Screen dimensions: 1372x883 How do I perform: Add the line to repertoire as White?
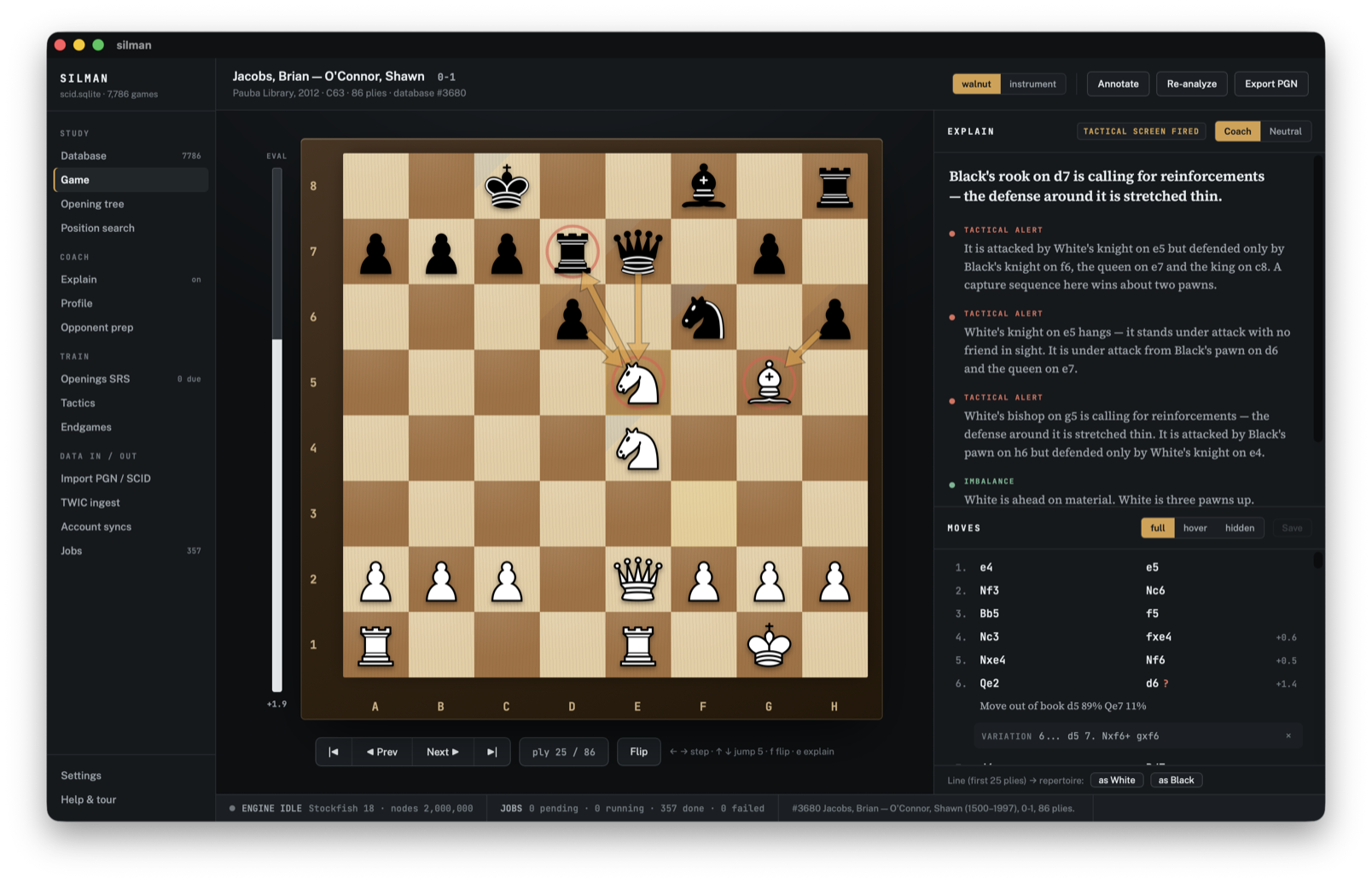click(x=1116, y=780)
